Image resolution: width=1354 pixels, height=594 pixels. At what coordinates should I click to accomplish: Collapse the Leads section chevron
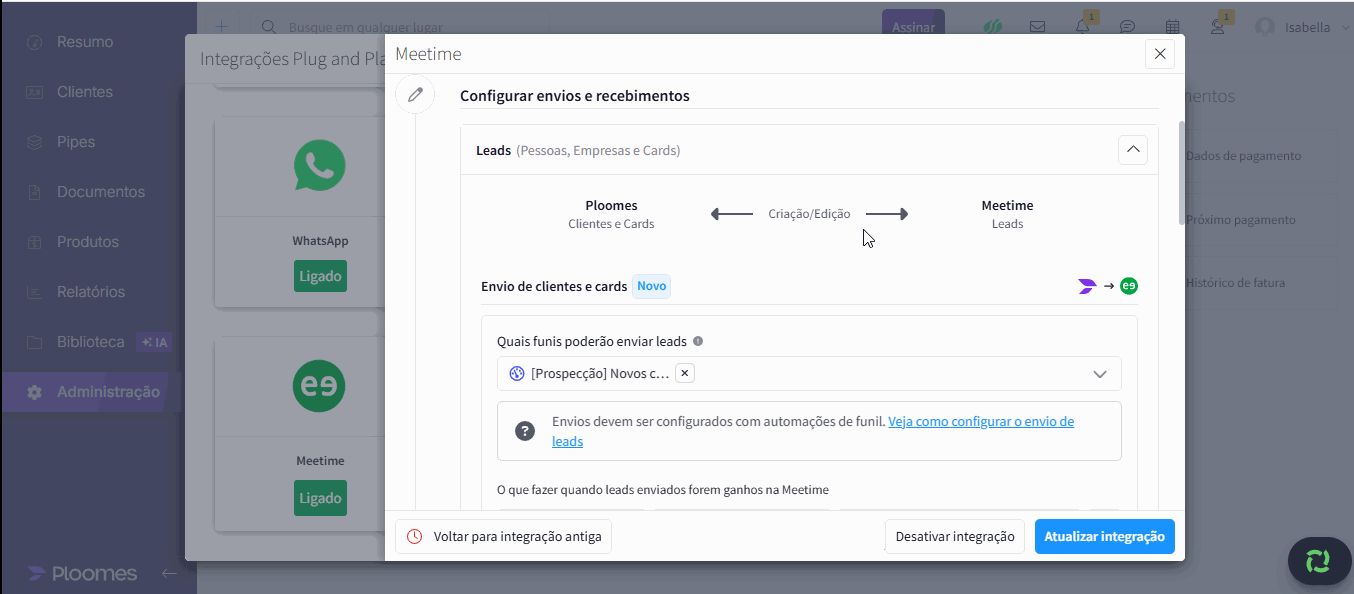(1132, 150)
